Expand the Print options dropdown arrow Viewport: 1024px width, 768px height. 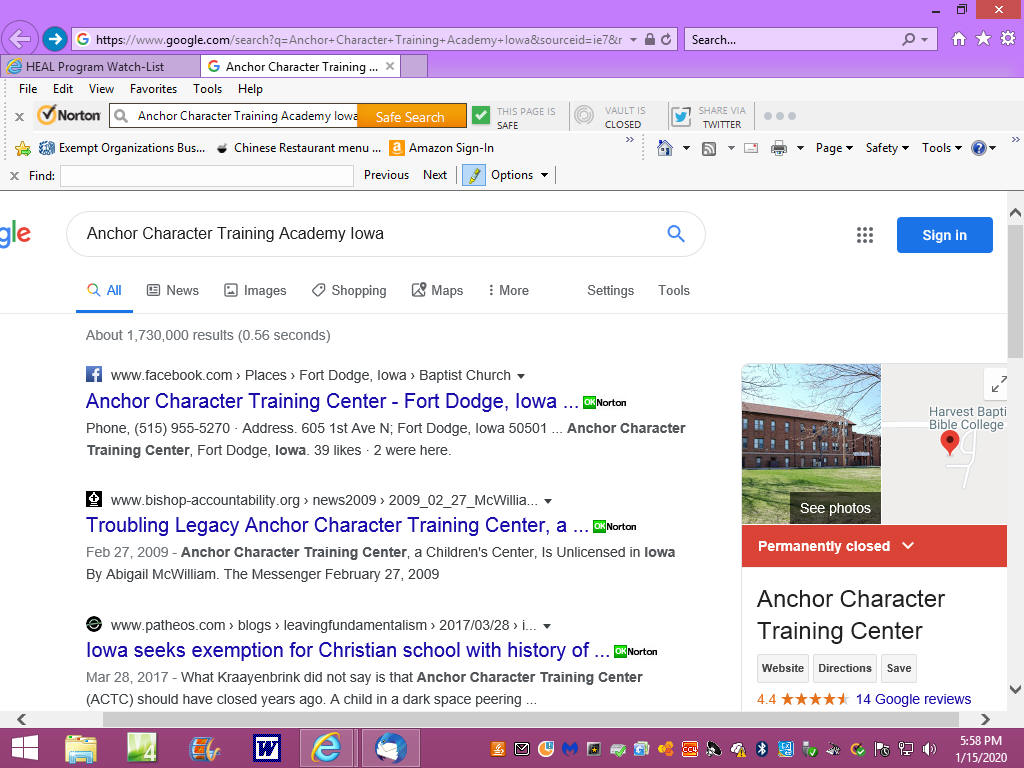pos(800,148)
